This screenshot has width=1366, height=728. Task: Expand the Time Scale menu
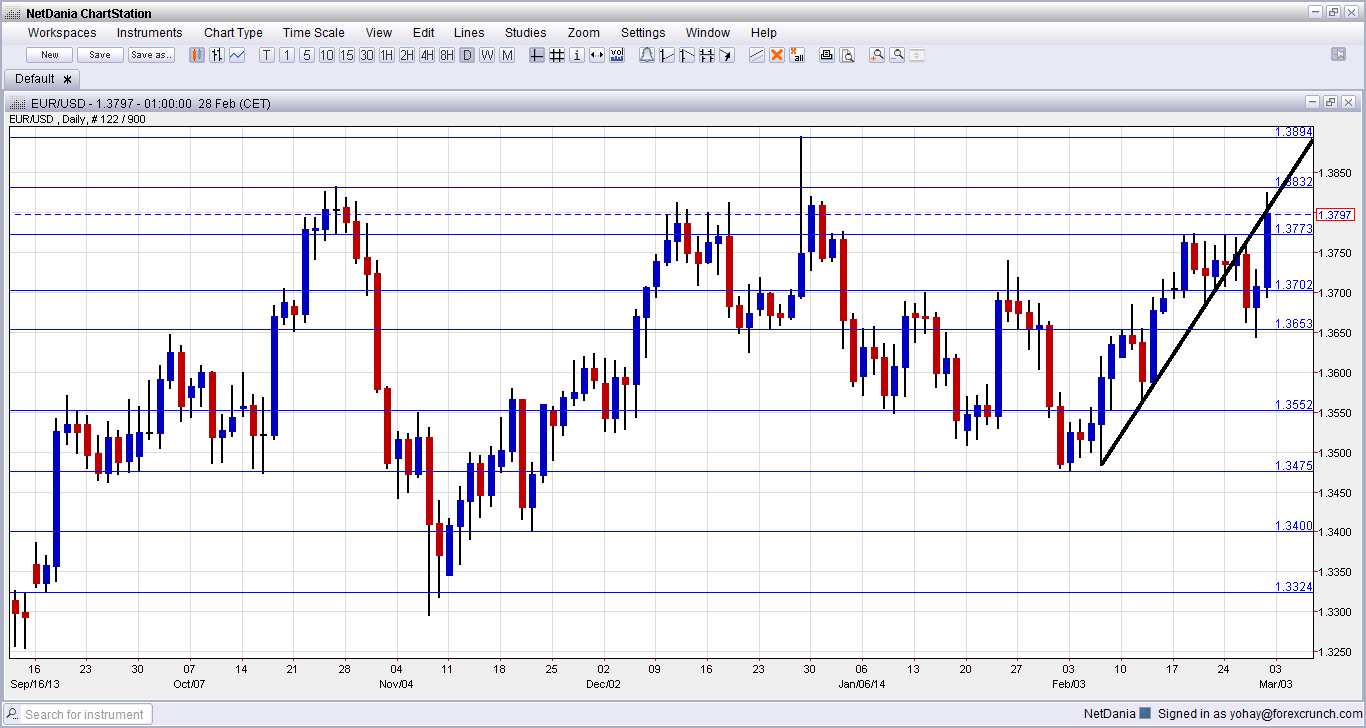click(x=313, y=33)
